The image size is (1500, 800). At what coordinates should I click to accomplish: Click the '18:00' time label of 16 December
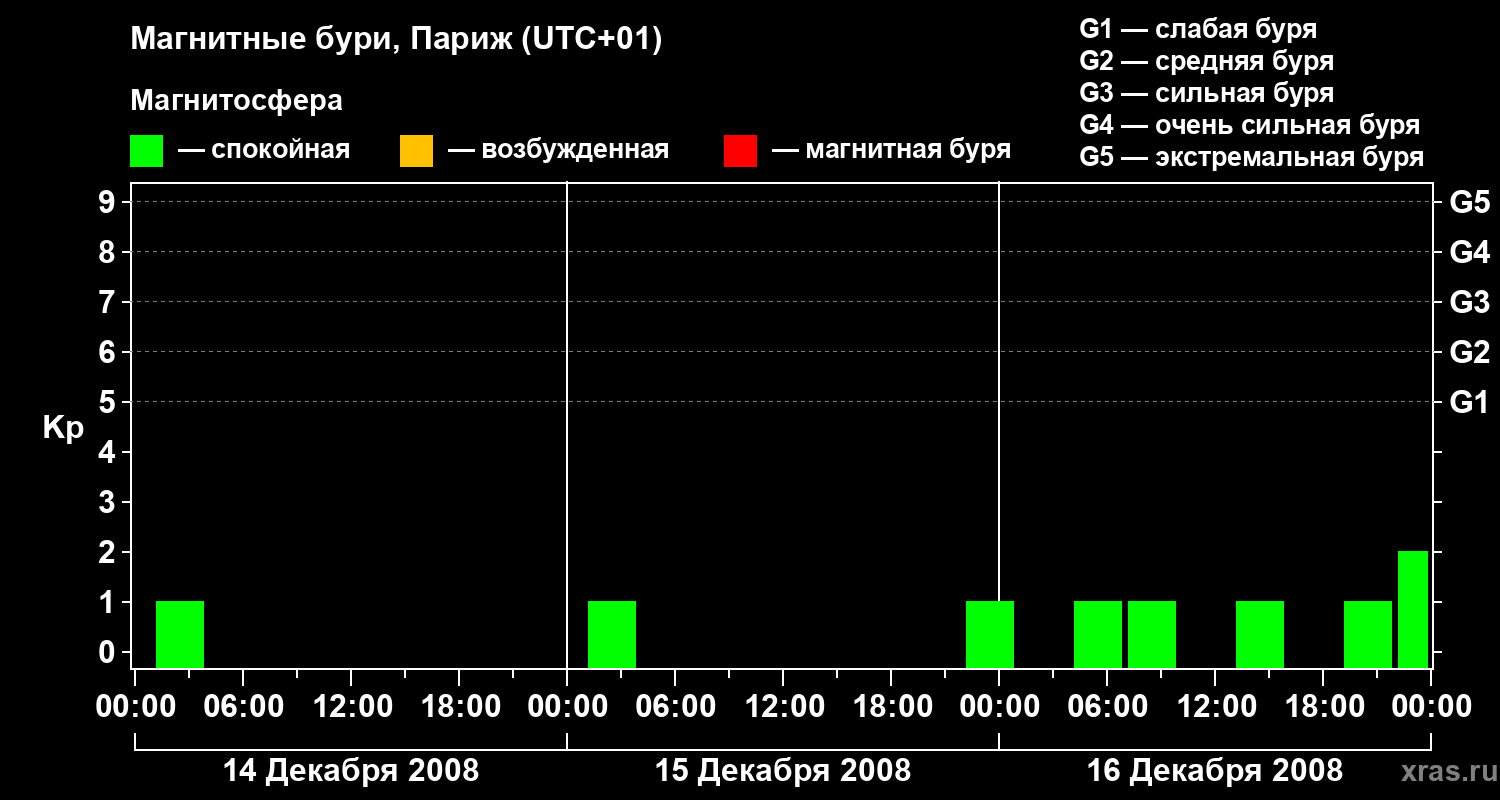[1323, 707]
